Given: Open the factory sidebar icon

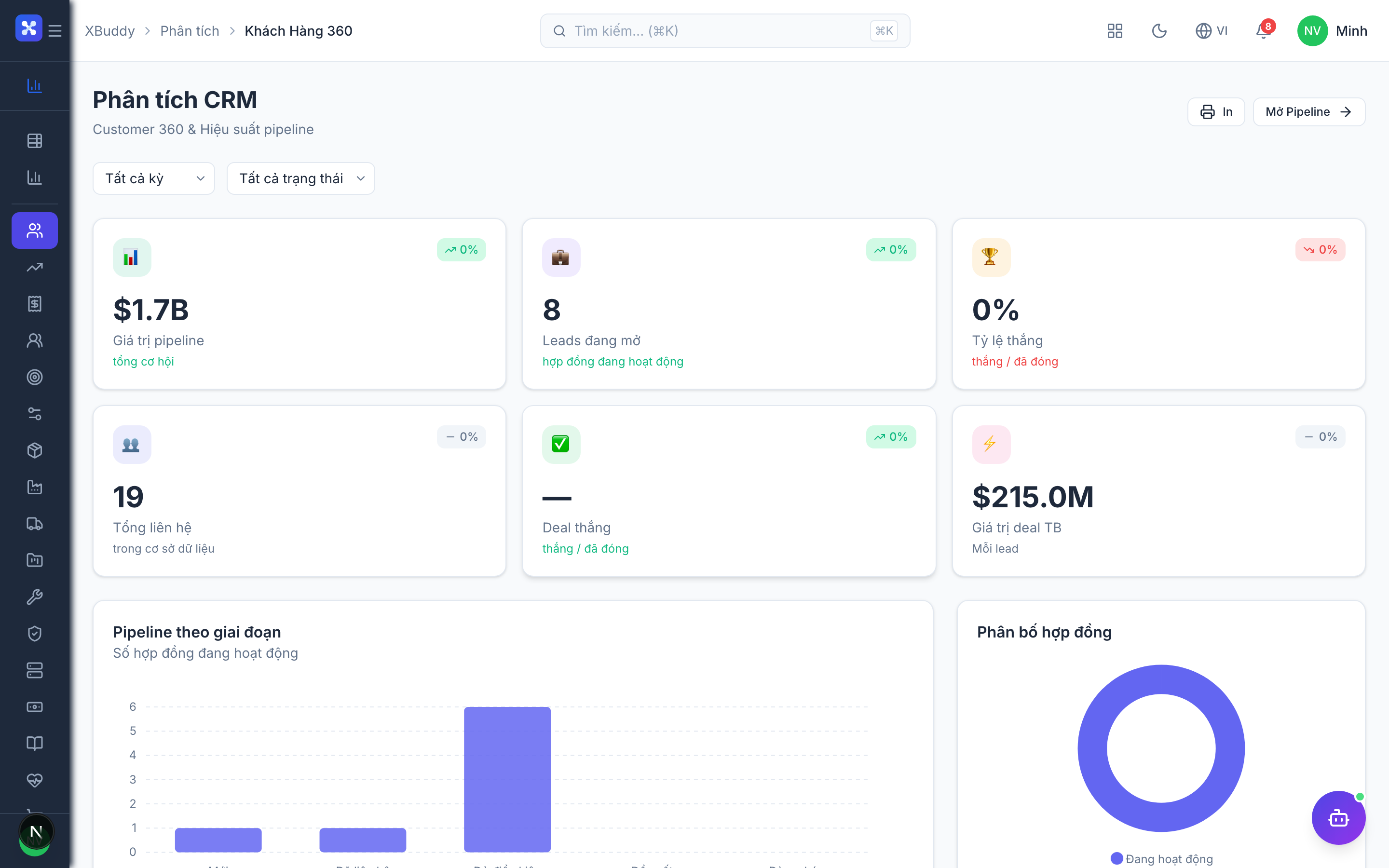Looking at the screenshot, I should pos(34,488).
